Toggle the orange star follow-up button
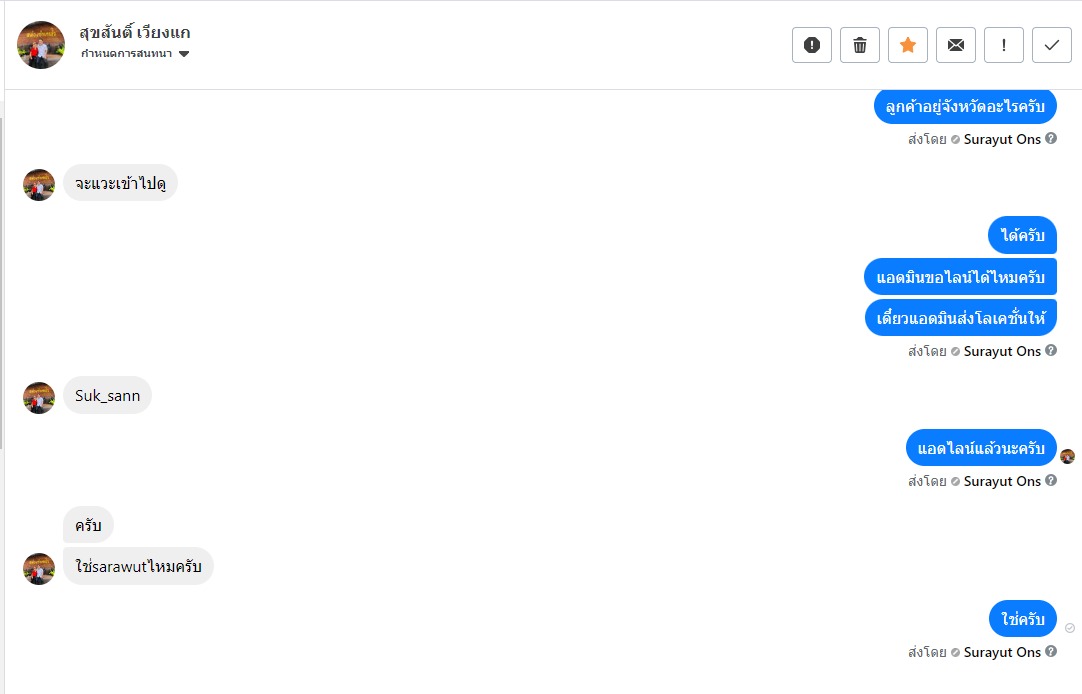Image resolution: width=1082 pixels, height=694 pixels. coord(908,45)
